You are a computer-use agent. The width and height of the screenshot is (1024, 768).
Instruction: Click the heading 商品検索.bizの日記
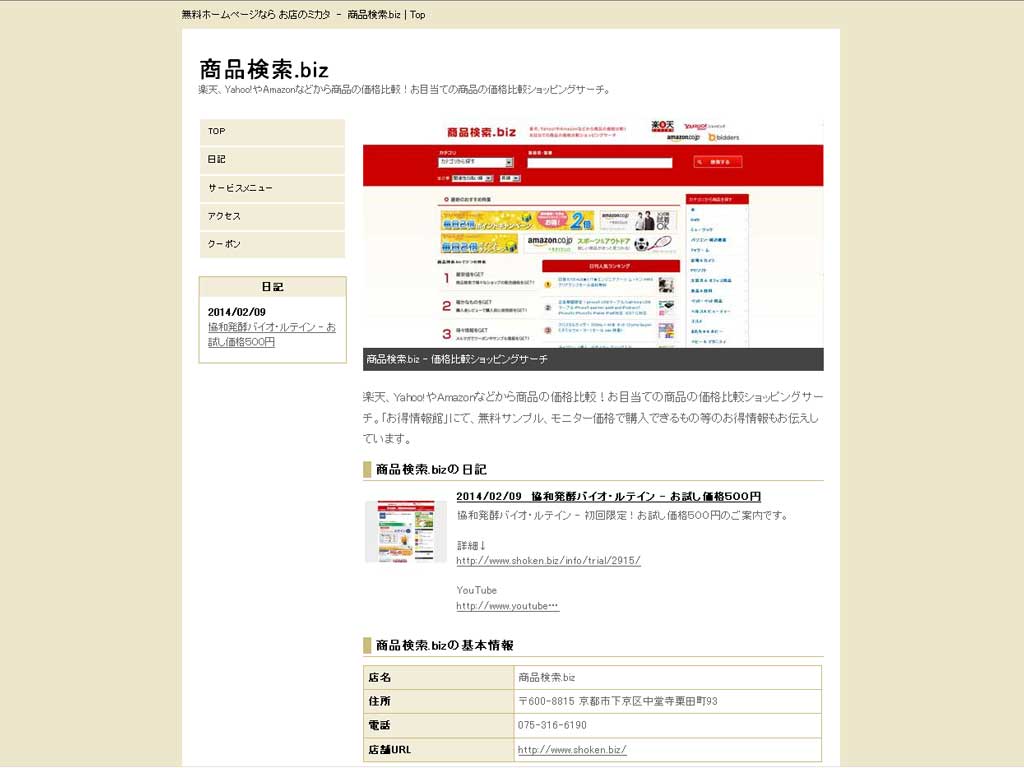(431, 470)
